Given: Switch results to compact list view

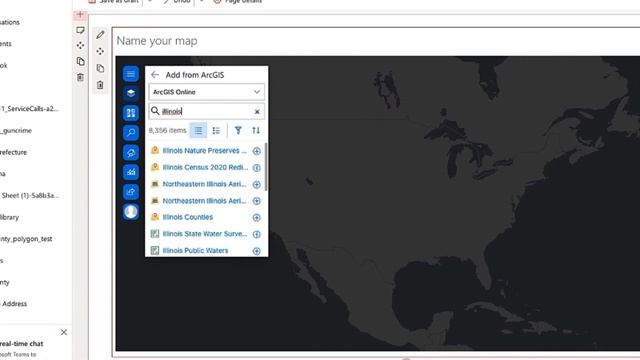Looking at the screenshot, I should click(198, 131).
